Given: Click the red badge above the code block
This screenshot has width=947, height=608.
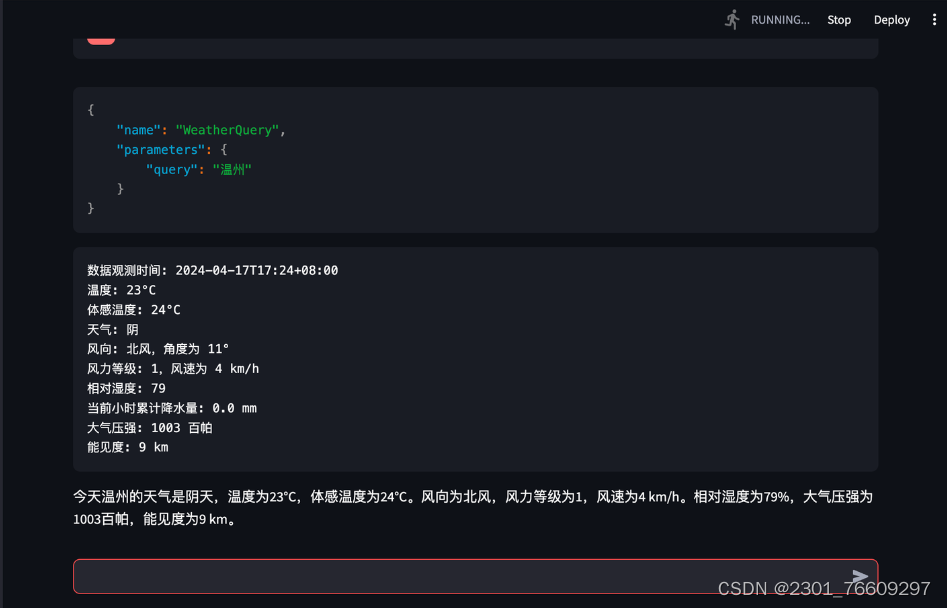Looking at the screenshot, I should coord(101,34).
